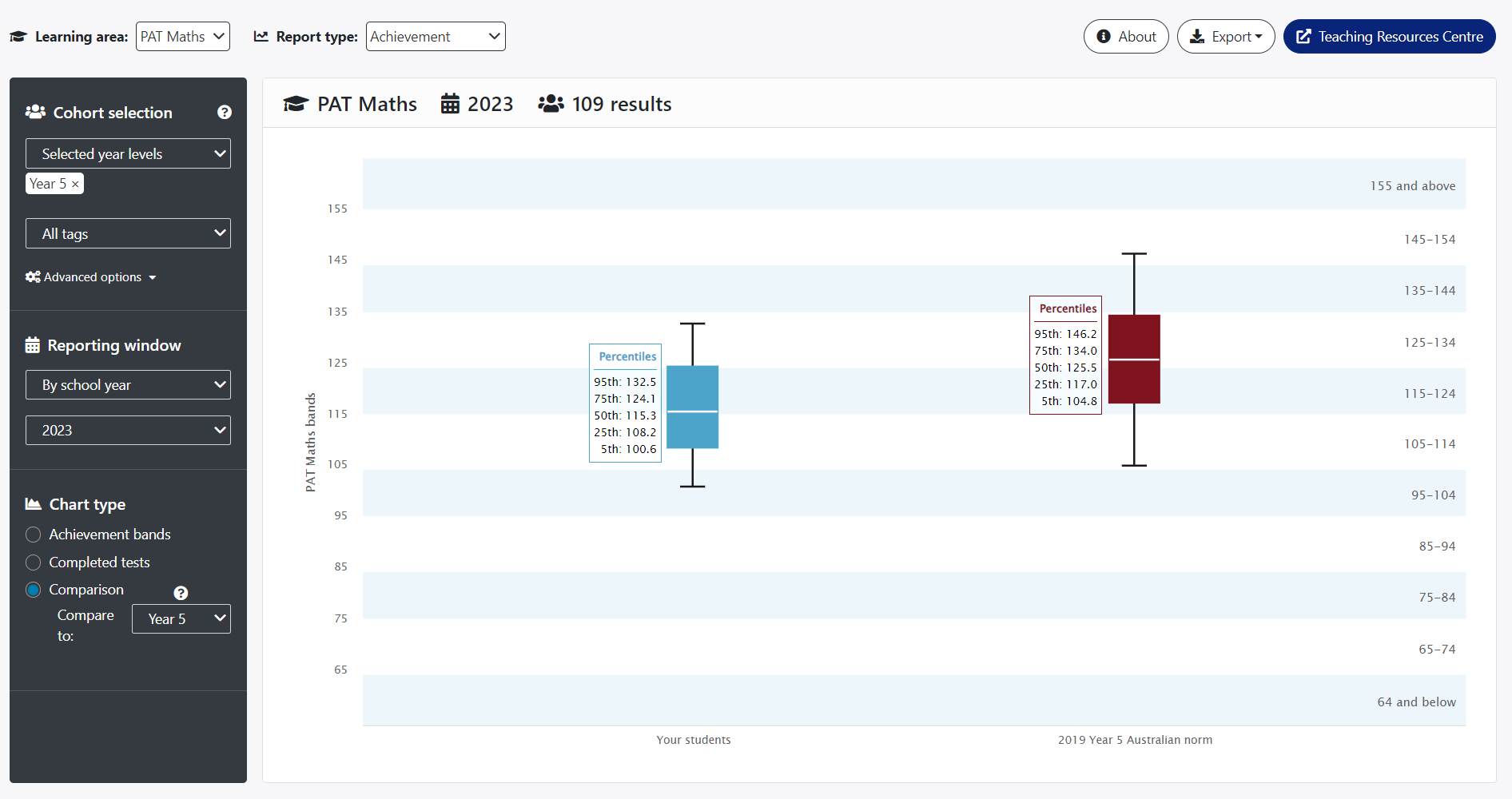Expand the Advanced options menu

click(93, 277)
